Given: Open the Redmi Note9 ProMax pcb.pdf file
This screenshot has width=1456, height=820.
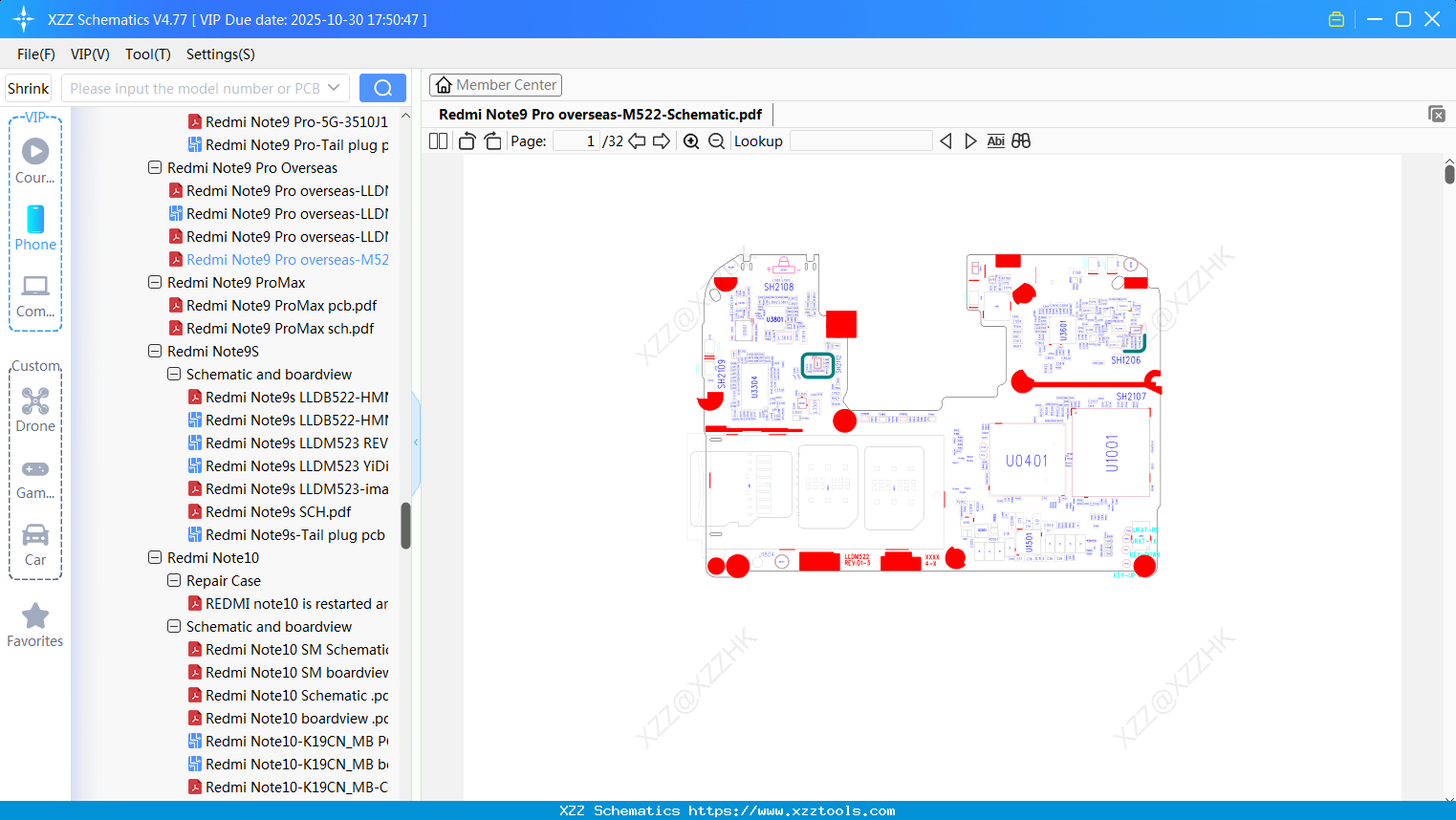Looking at the screenshot, I should (x=281, y=306).
